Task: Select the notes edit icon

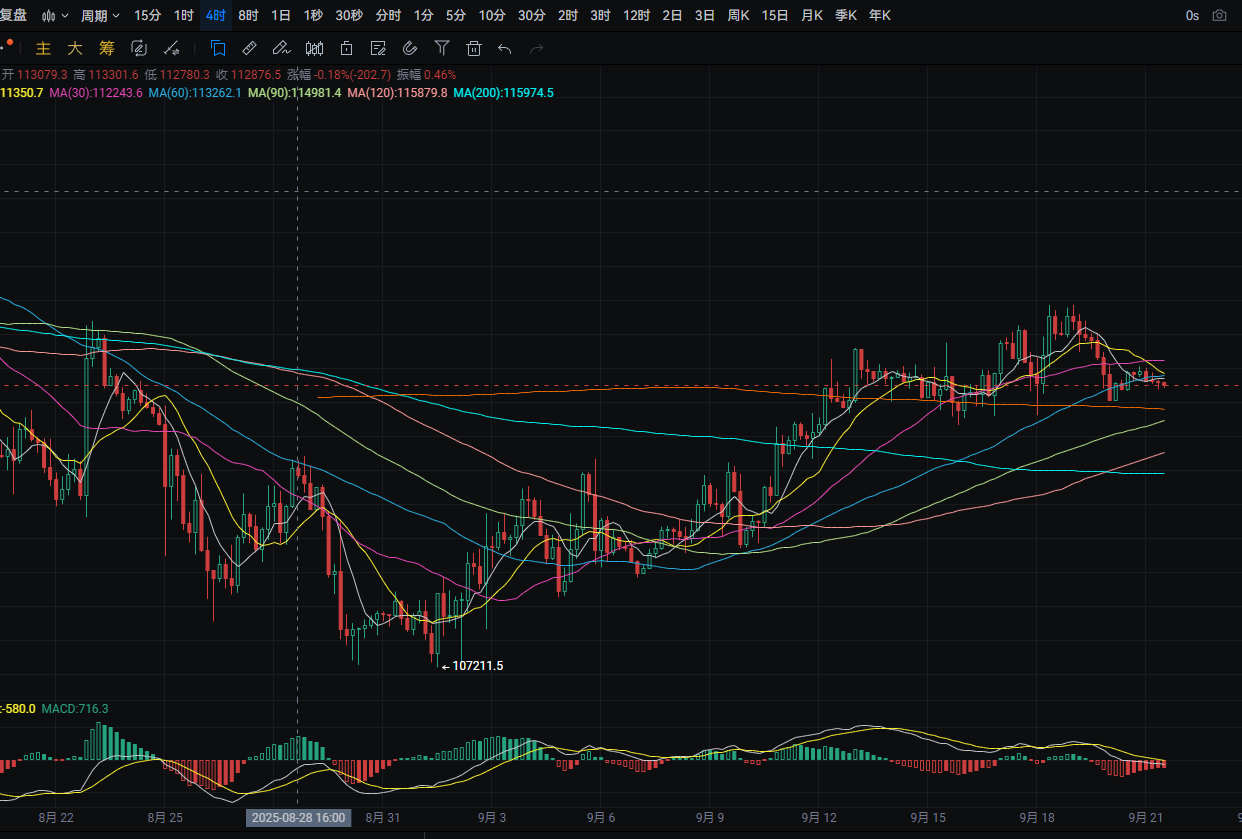Action: (378, 48)
